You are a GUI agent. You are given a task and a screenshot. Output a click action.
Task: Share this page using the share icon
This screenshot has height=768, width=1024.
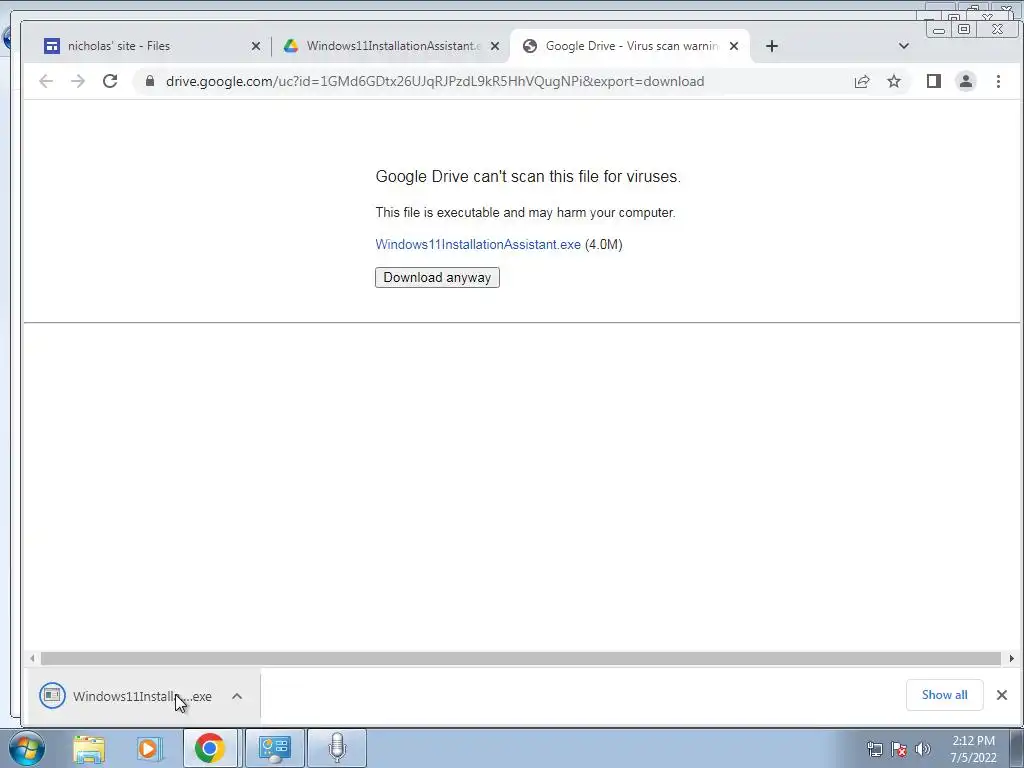tap(862, 81)
